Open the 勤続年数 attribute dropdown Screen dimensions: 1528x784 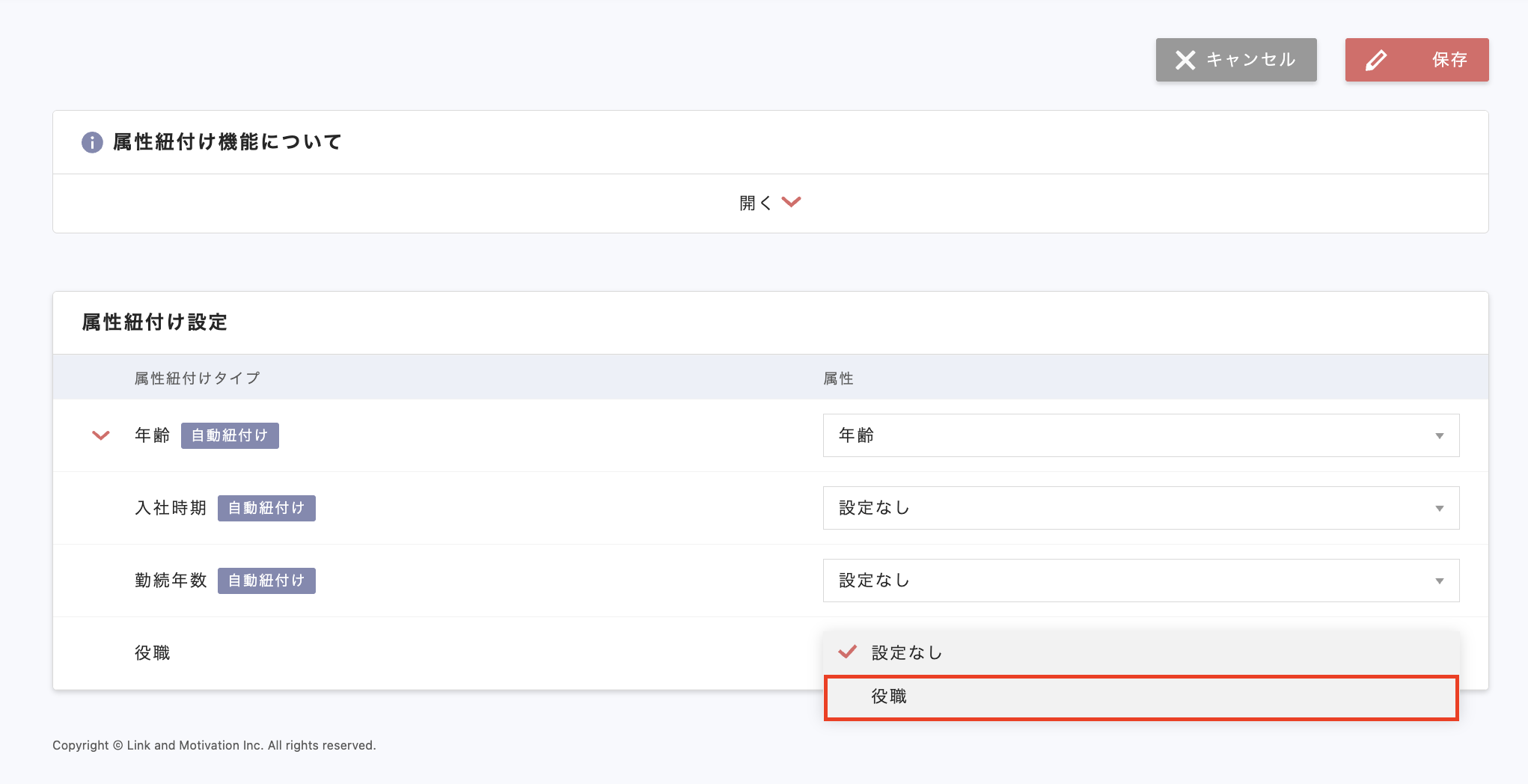coord(1140,581)
